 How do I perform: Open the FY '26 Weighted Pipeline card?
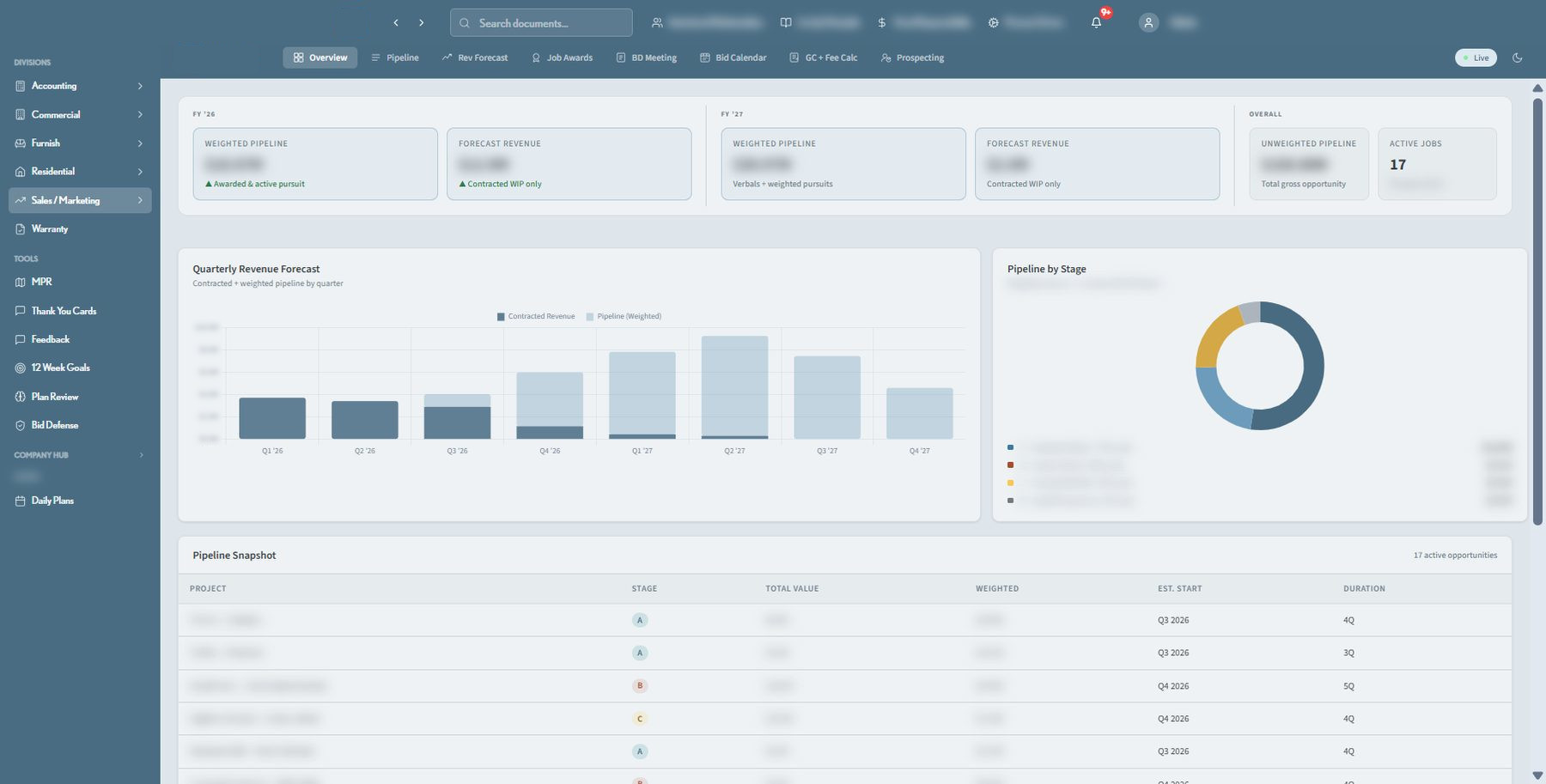click(x=315, y=164)
